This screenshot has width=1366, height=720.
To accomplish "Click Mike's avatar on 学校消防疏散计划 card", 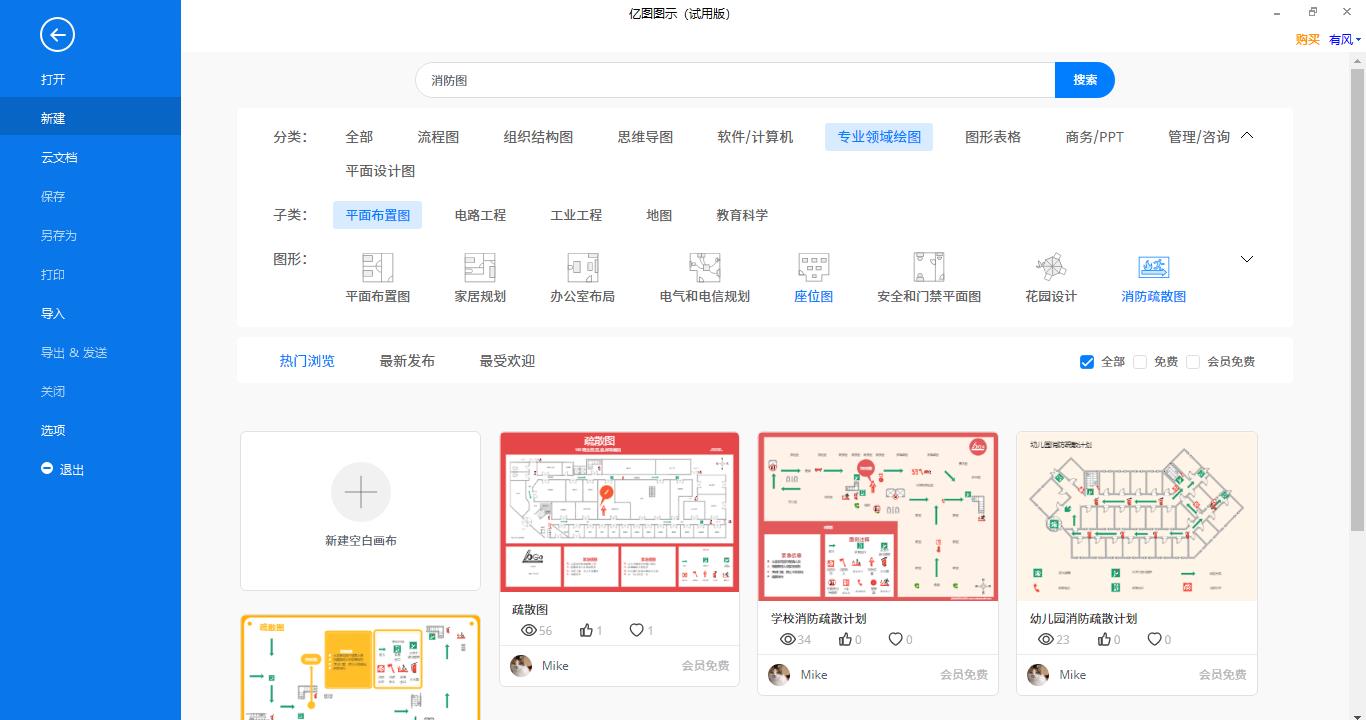I will tap(779, 675).
